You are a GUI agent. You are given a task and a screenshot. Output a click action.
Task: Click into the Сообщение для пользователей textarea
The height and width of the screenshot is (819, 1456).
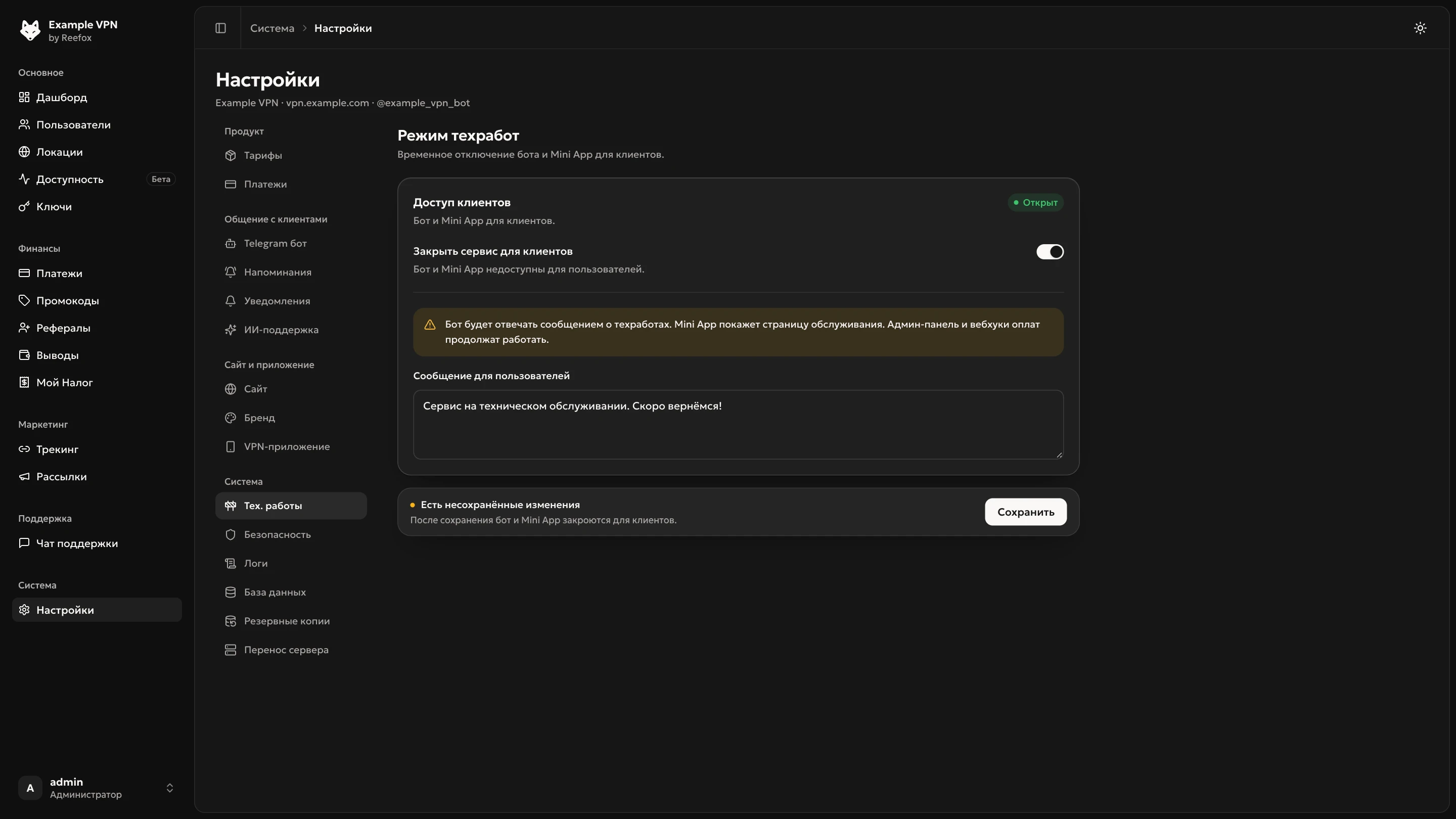738,425
